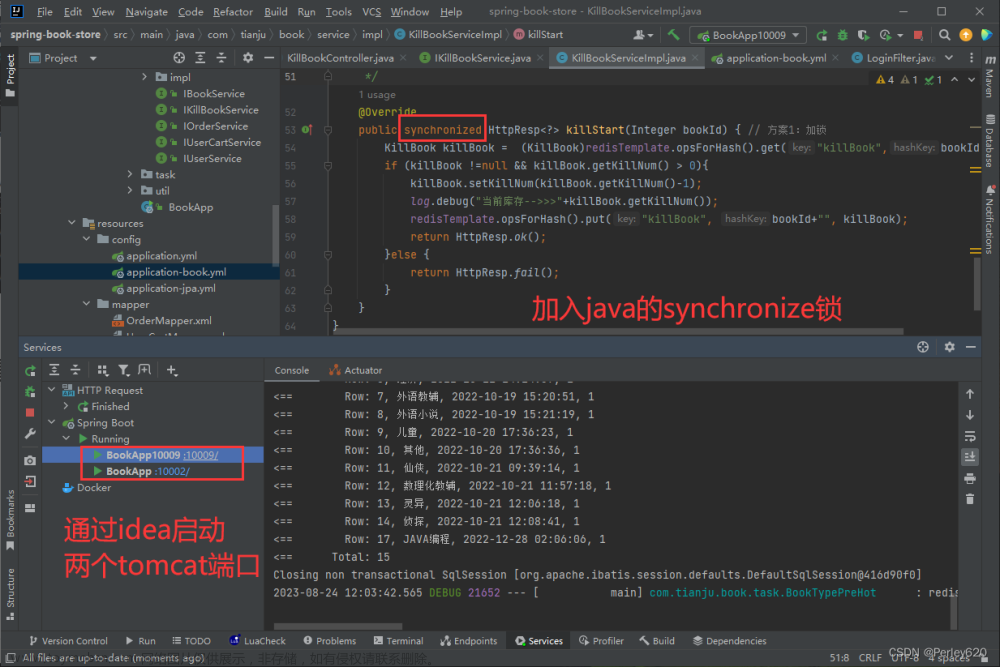
Task: Toggle soft-wrap in the console
Action: (970, 437)
